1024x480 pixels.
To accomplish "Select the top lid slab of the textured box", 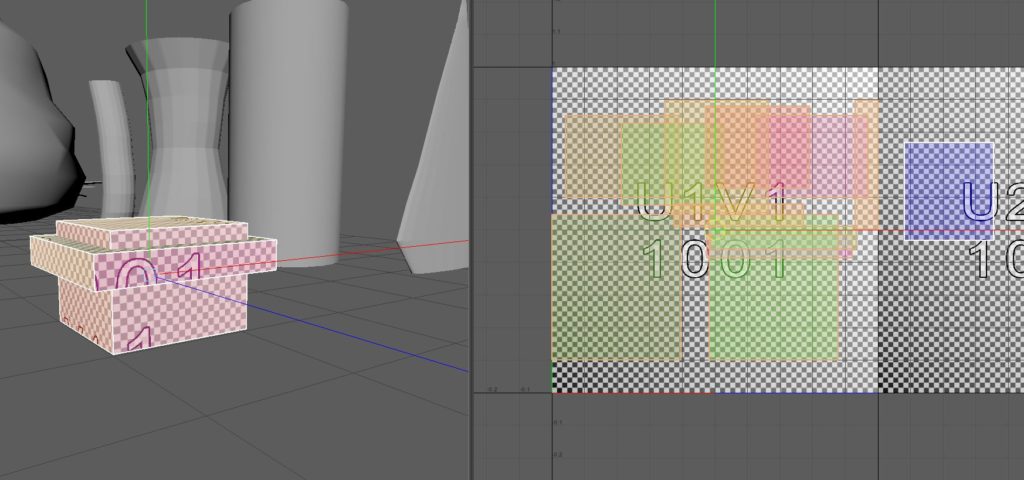I will coord(150,234).
